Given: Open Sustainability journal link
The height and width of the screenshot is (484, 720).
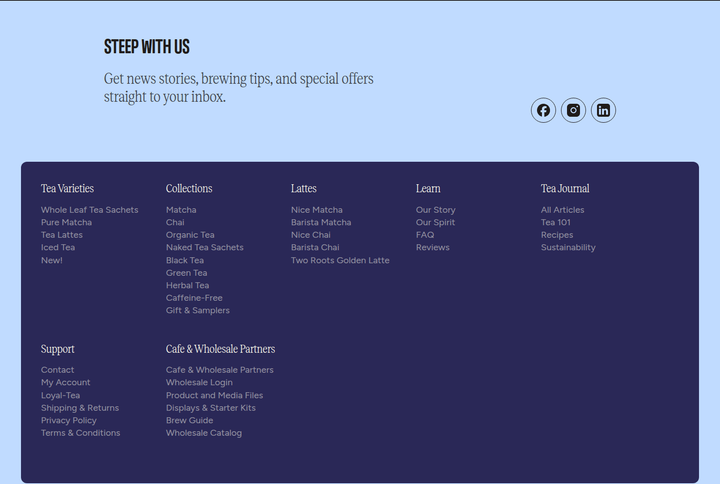Looking at the screenshot, I should (568, 248).
